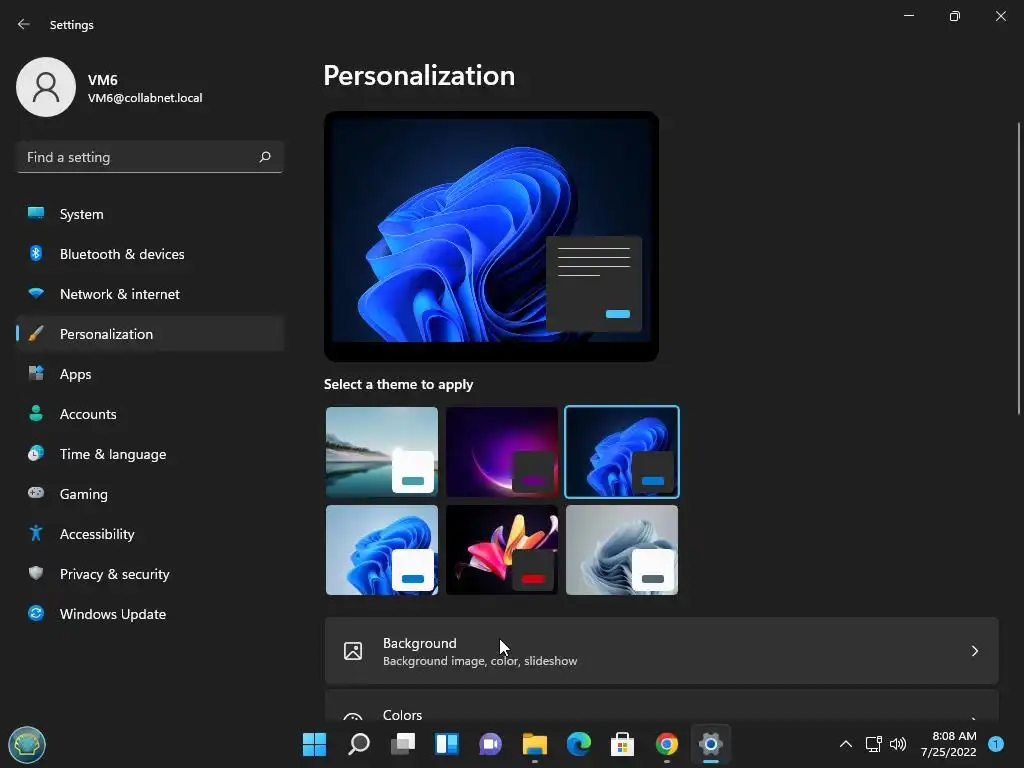Image resolution: width=1024 pixels, height=768 pixels.
Task: Click the Accounts person icon in sidebar
Action: coord(36,413)
